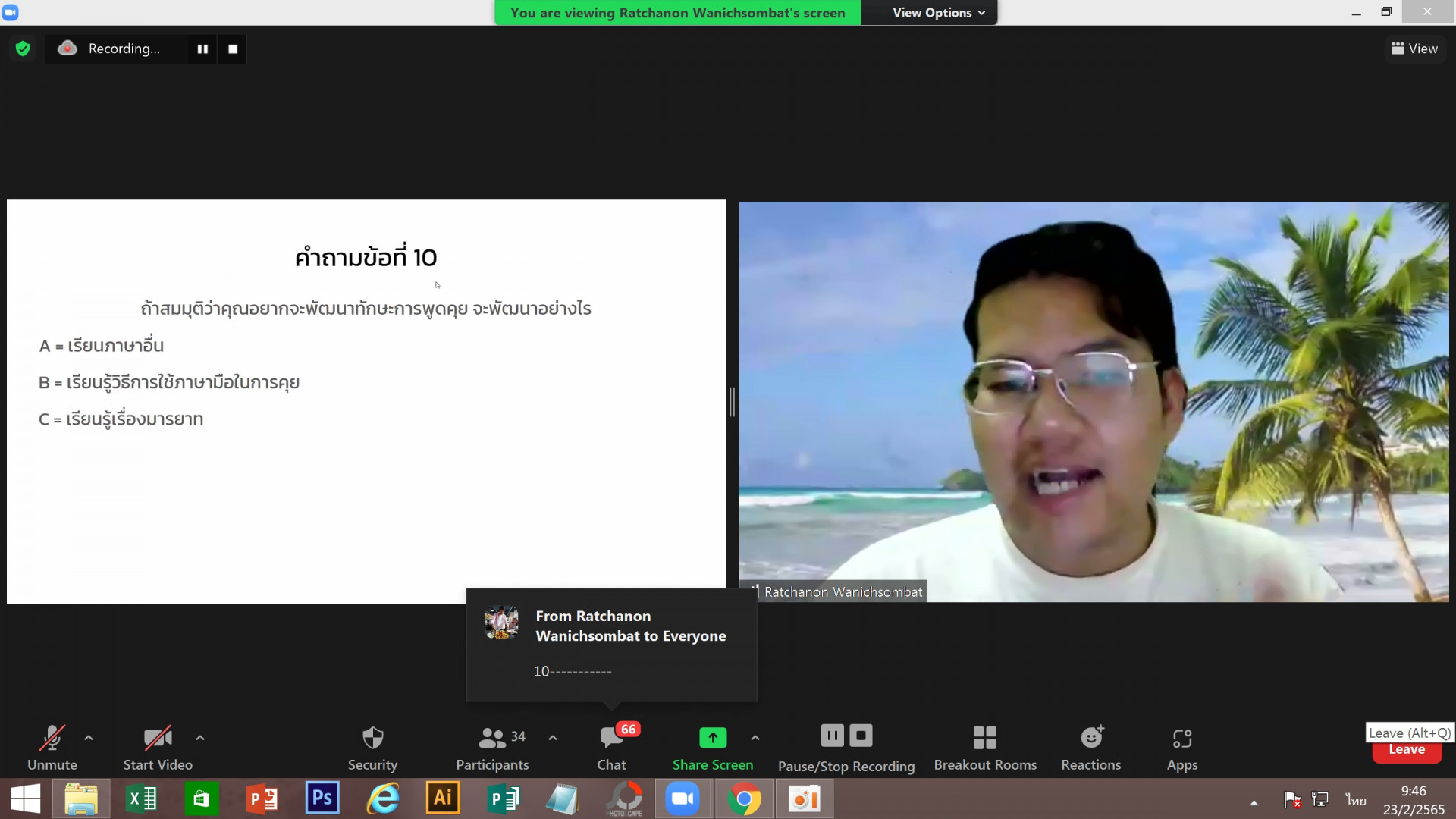Open File Explorer from the taskbar
This screenshot has height=819, width=1456.
pyautogui.click(x=81, y=799)
